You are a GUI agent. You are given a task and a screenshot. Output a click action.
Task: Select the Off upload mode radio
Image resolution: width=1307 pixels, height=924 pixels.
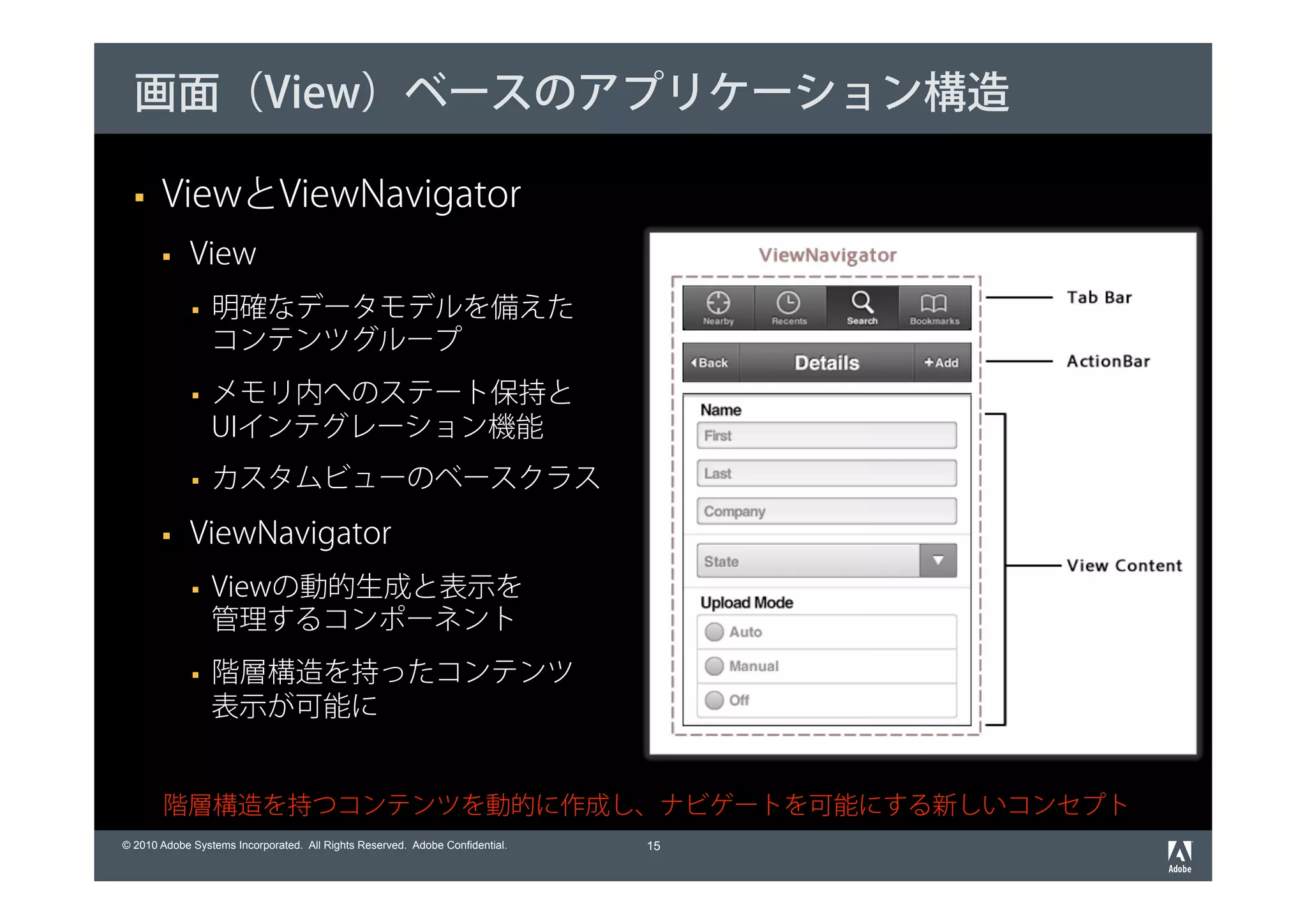pyautogui.click(x=714, y=700)
